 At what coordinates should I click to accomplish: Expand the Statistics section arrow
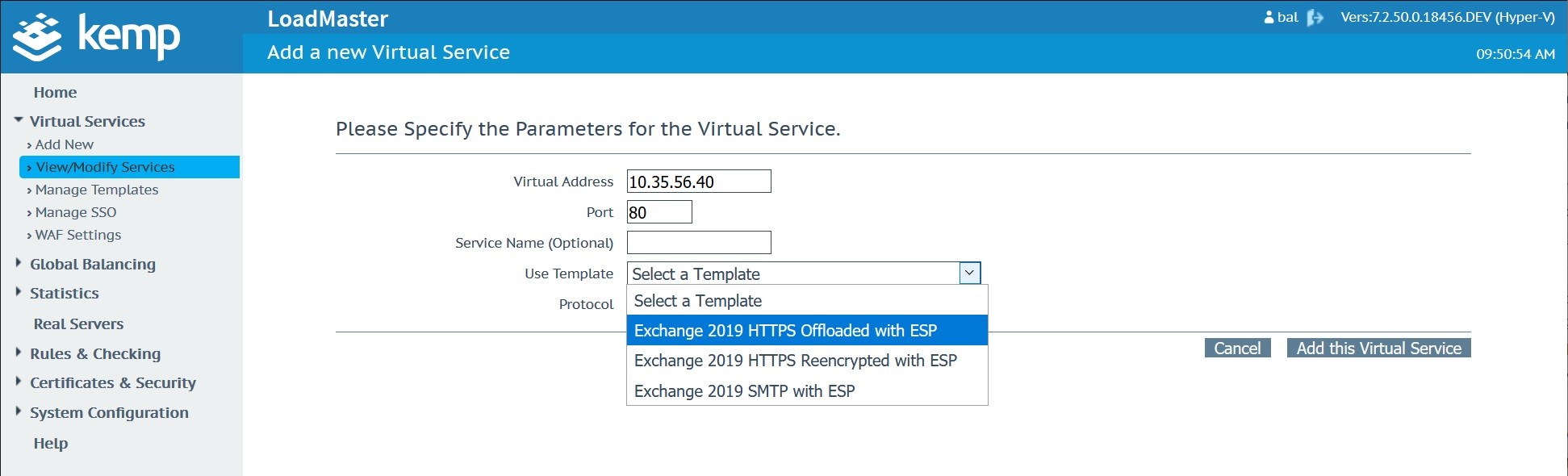19,292
